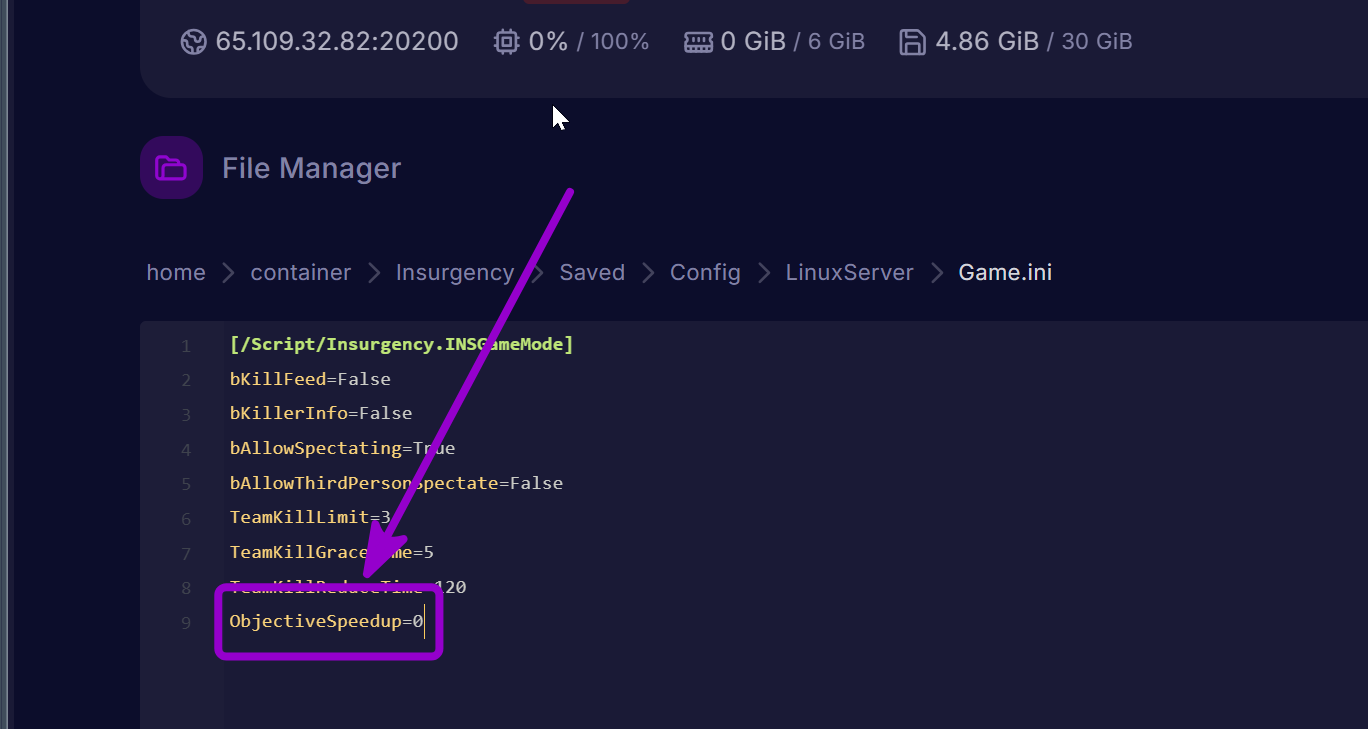The height and width of the screenshot is (729, 1368).
Task: Click the disk save icon beside 4.86 GiB
Action: pos(912,42)
